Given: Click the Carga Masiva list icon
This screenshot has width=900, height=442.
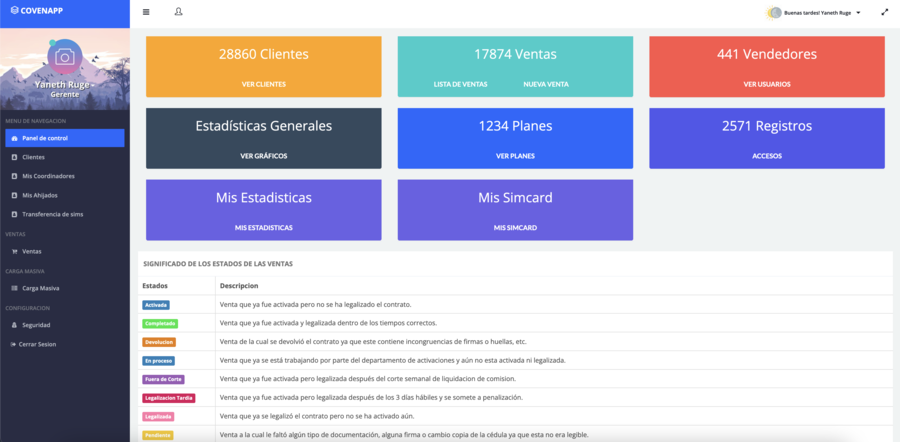Looking at the screenshot, I should click(x=14, y=288).
